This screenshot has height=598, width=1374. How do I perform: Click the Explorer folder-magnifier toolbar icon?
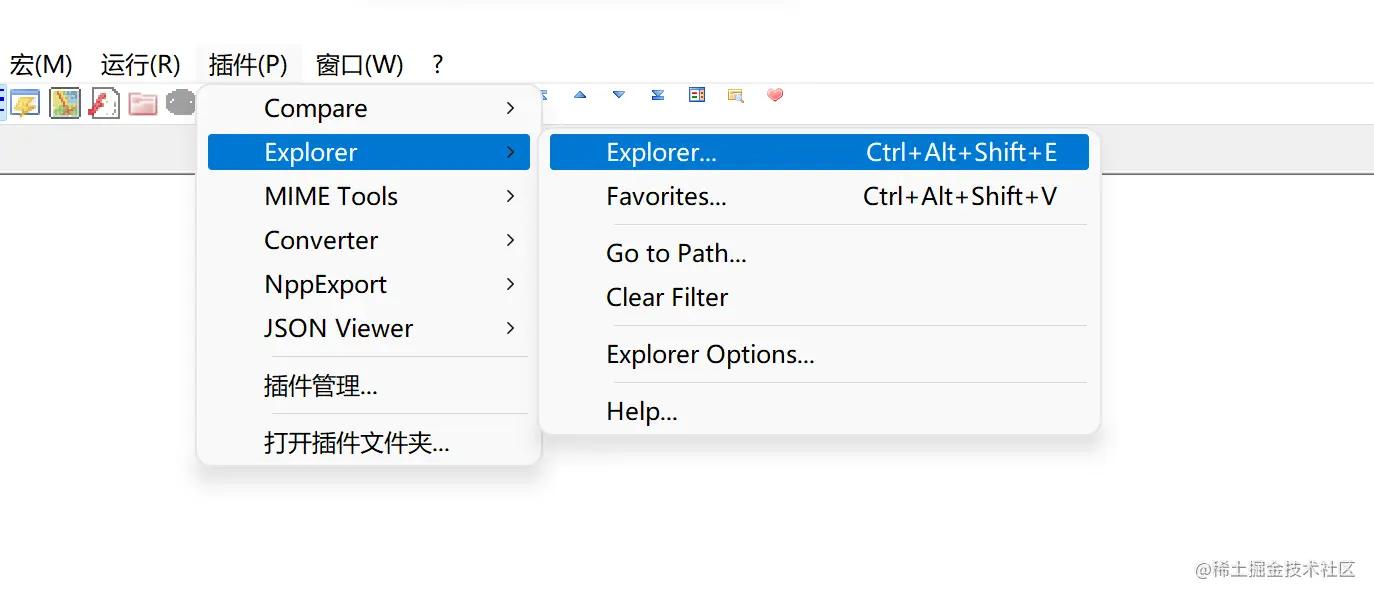[736, 95]
